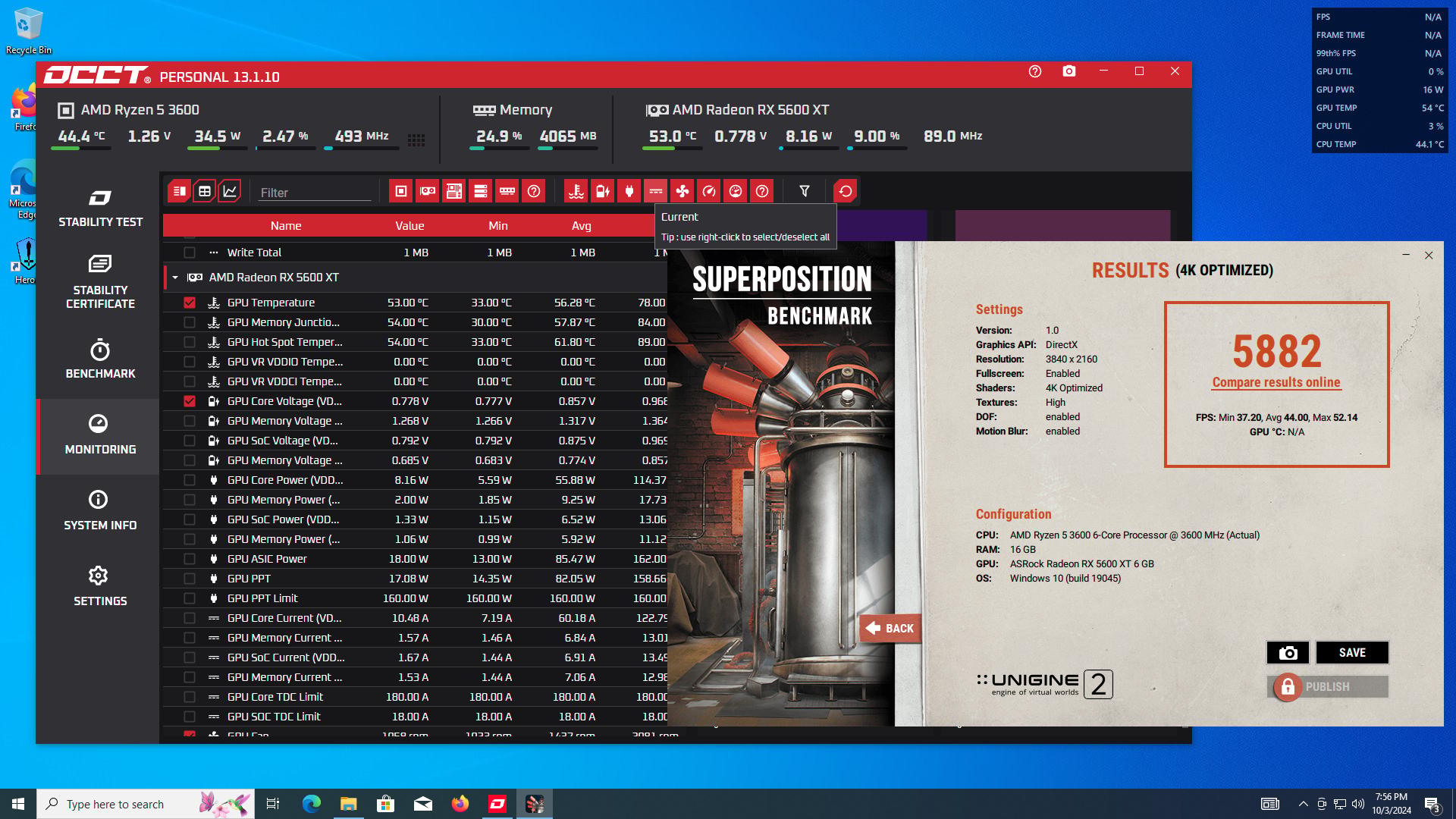Toggle the Current sensor type filter

click(656, 192)
